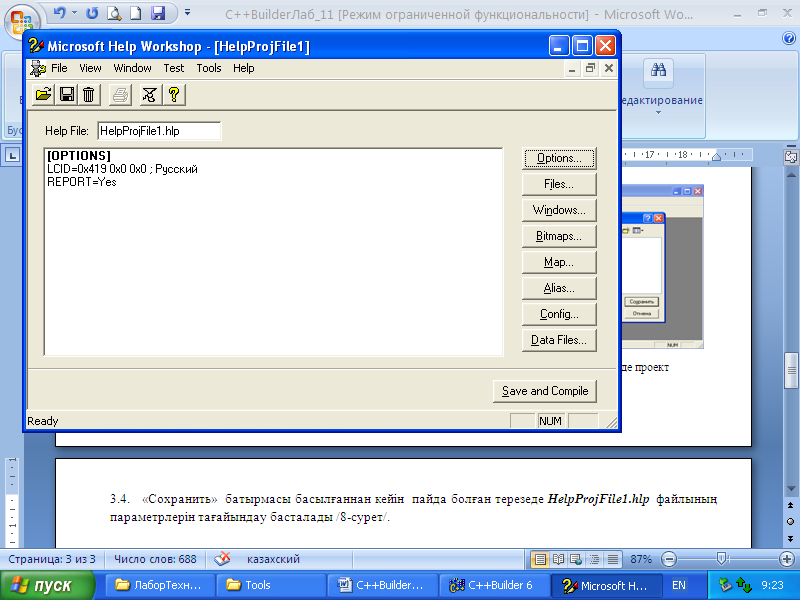Open the File menu in Help Workshop
This screenshot has height=600, width=800.
point(59,68)
